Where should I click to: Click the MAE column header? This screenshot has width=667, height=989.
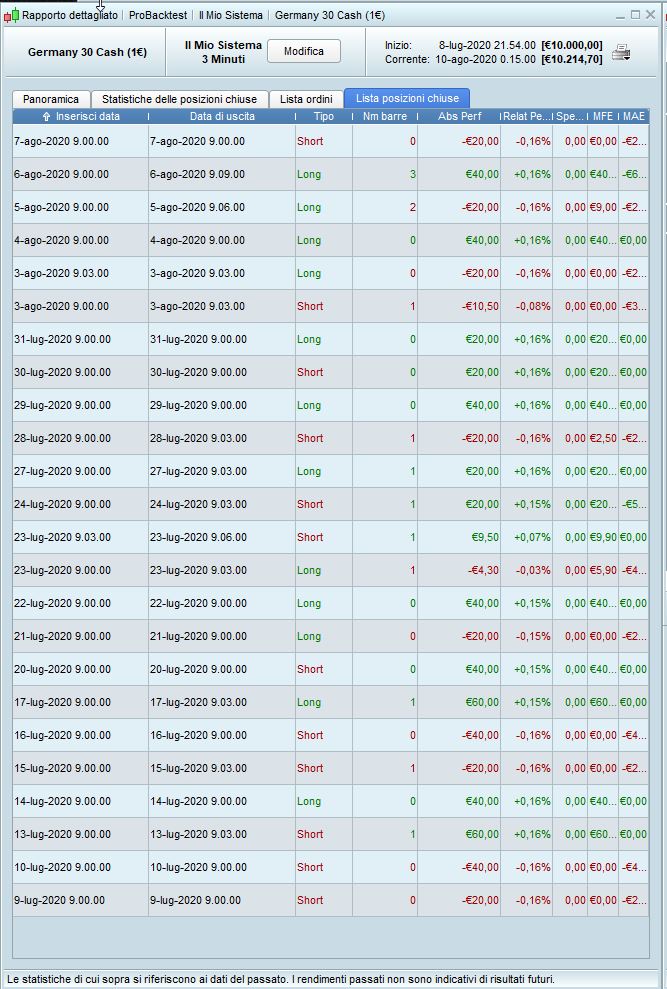point(633,117)
